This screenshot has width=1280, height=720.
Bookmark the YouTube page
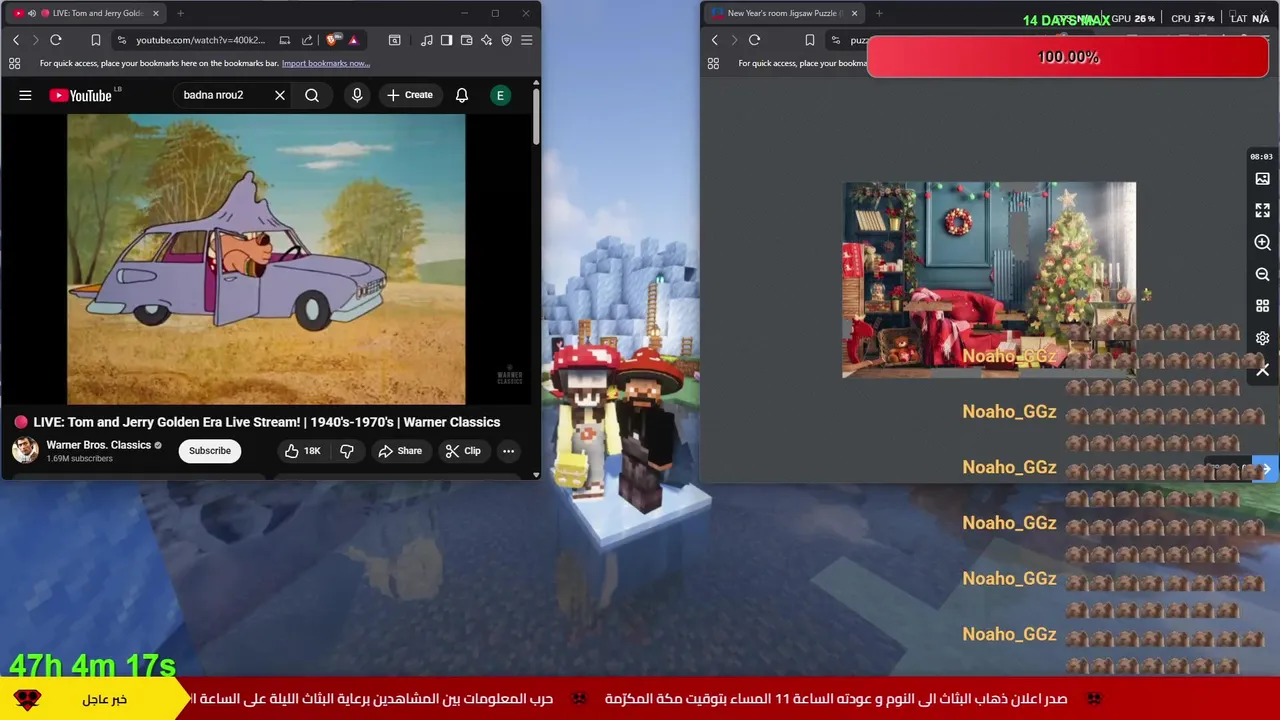tap(96, 40)
